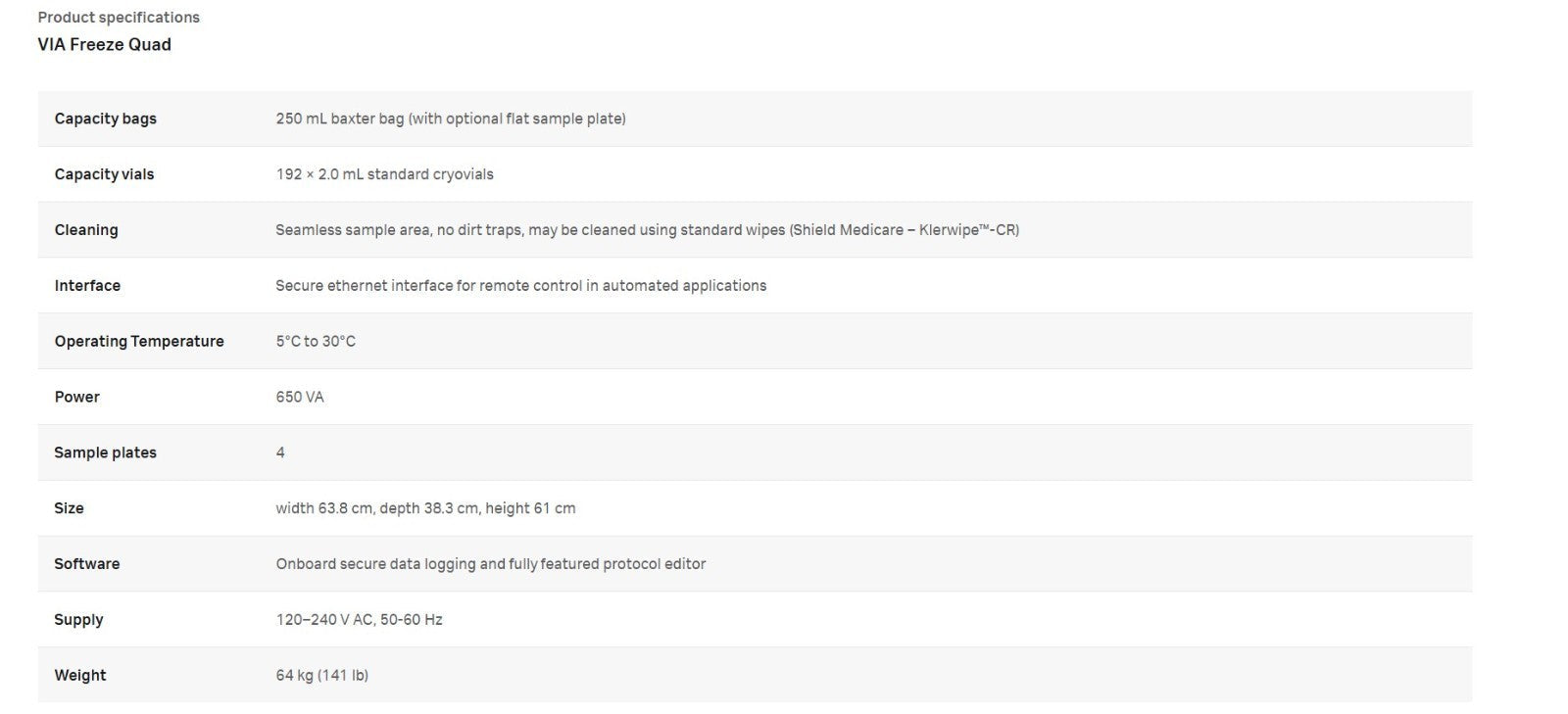Click the seamless sample area cleaning description
Image resolution: width=1568 pixels, height=714 pixels.
(x=647, y=230)
